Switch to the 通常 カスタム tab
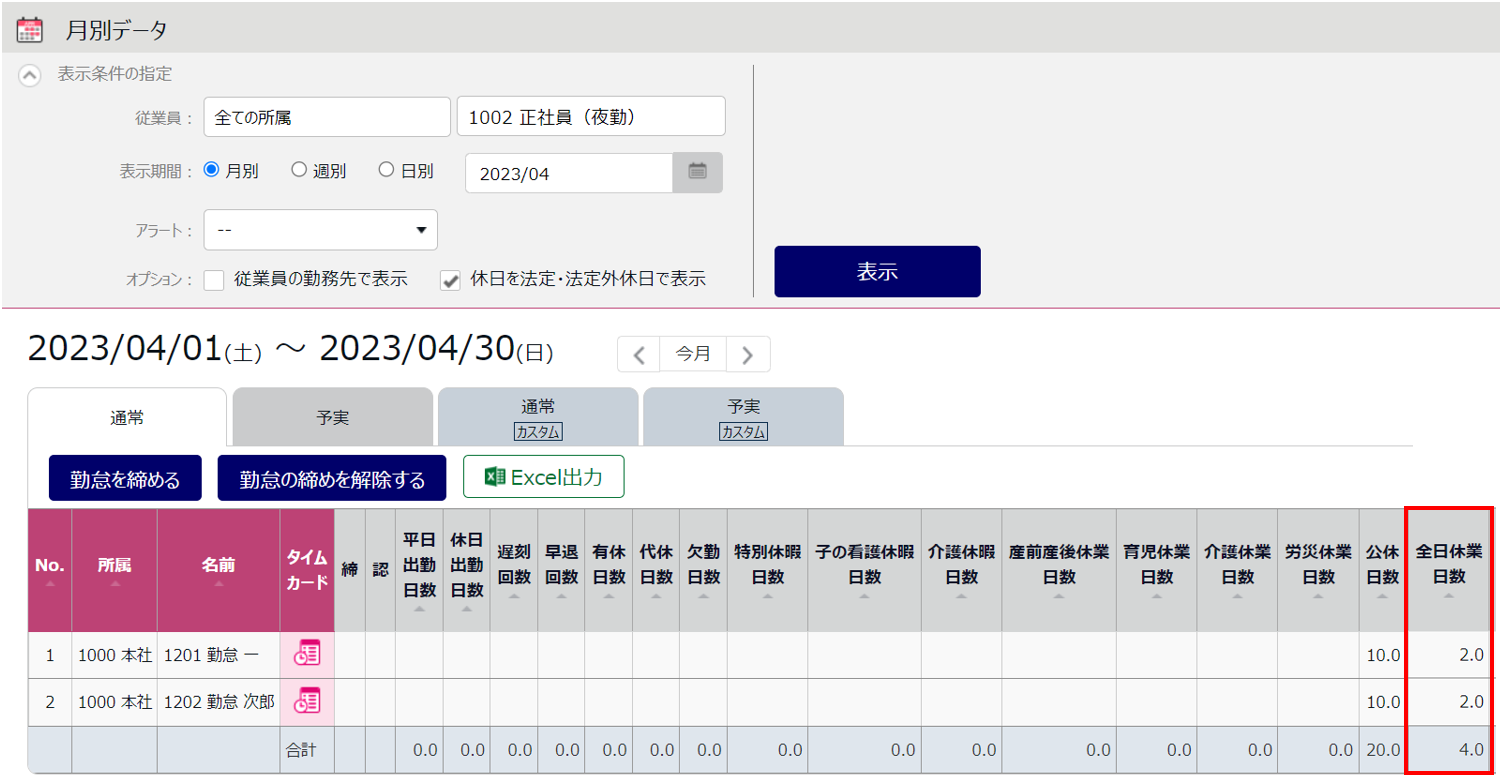This screenshot has height=781, width=1500. [x=538, y=418]
